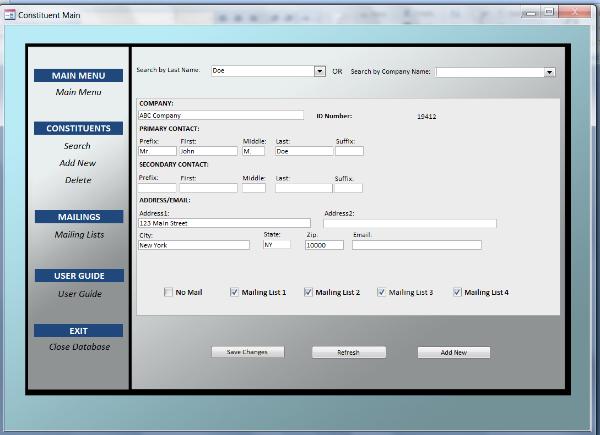Select Delete under Constituents
Viewport: 600px width, 435px height.
pyautogui.click(x=78, y=180)
